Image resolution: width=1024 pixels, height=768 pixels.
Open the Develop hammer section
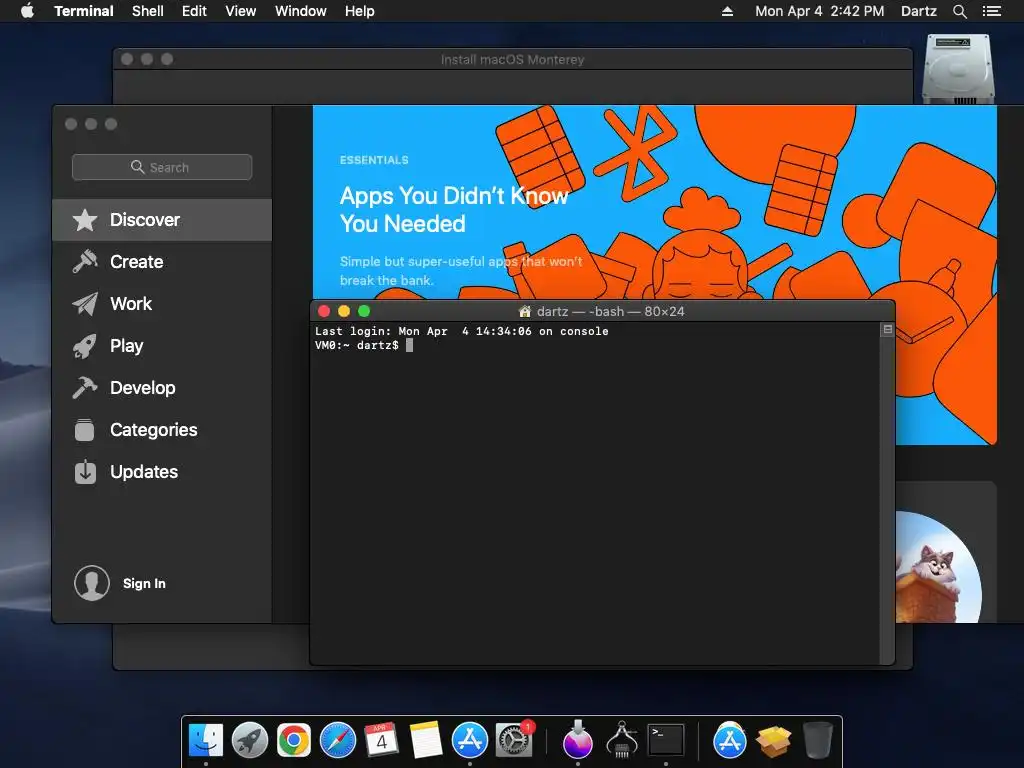coord(161,388)
